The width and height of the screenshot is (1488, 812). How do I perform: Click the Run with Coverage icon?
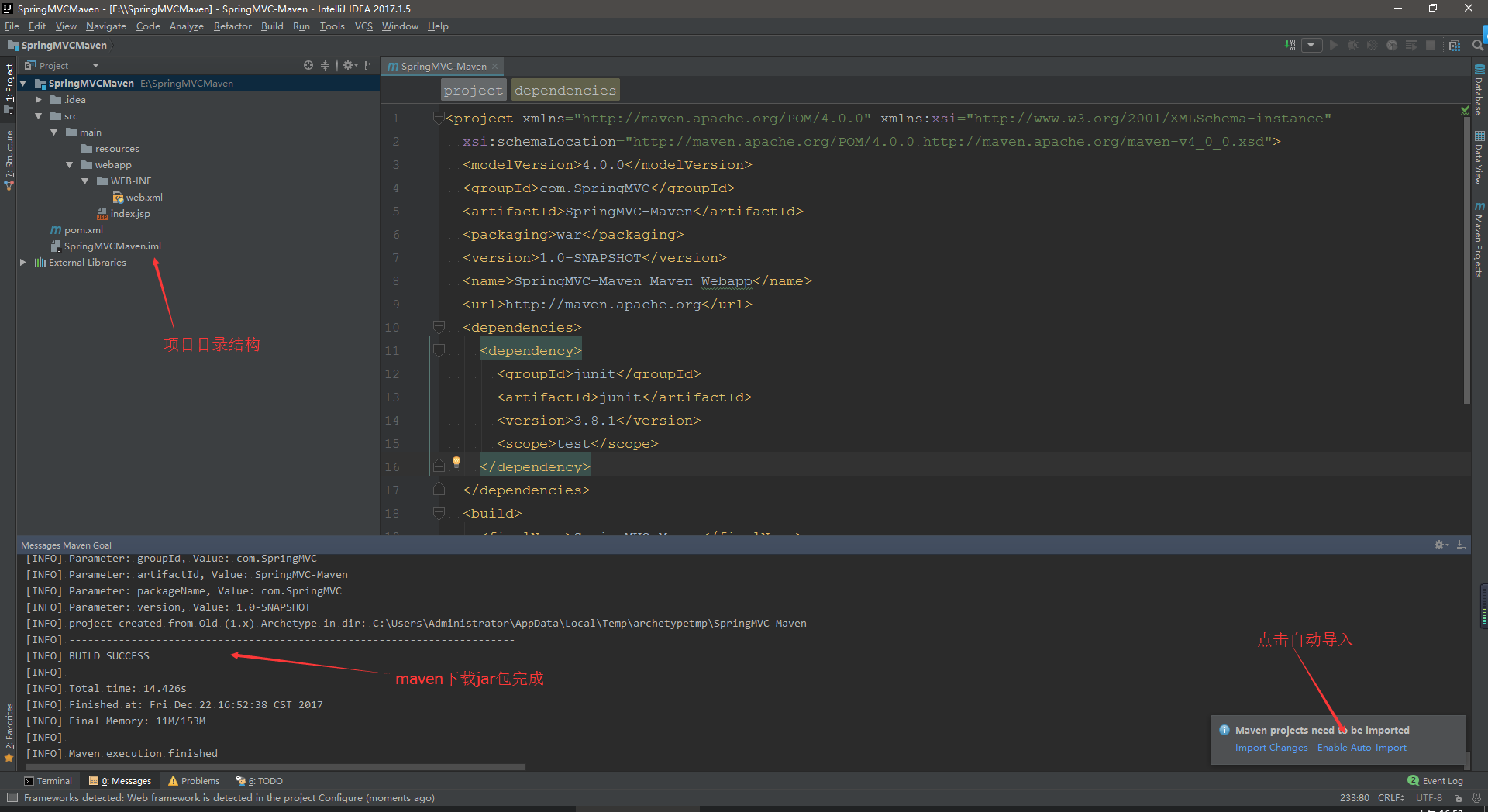1372,45
